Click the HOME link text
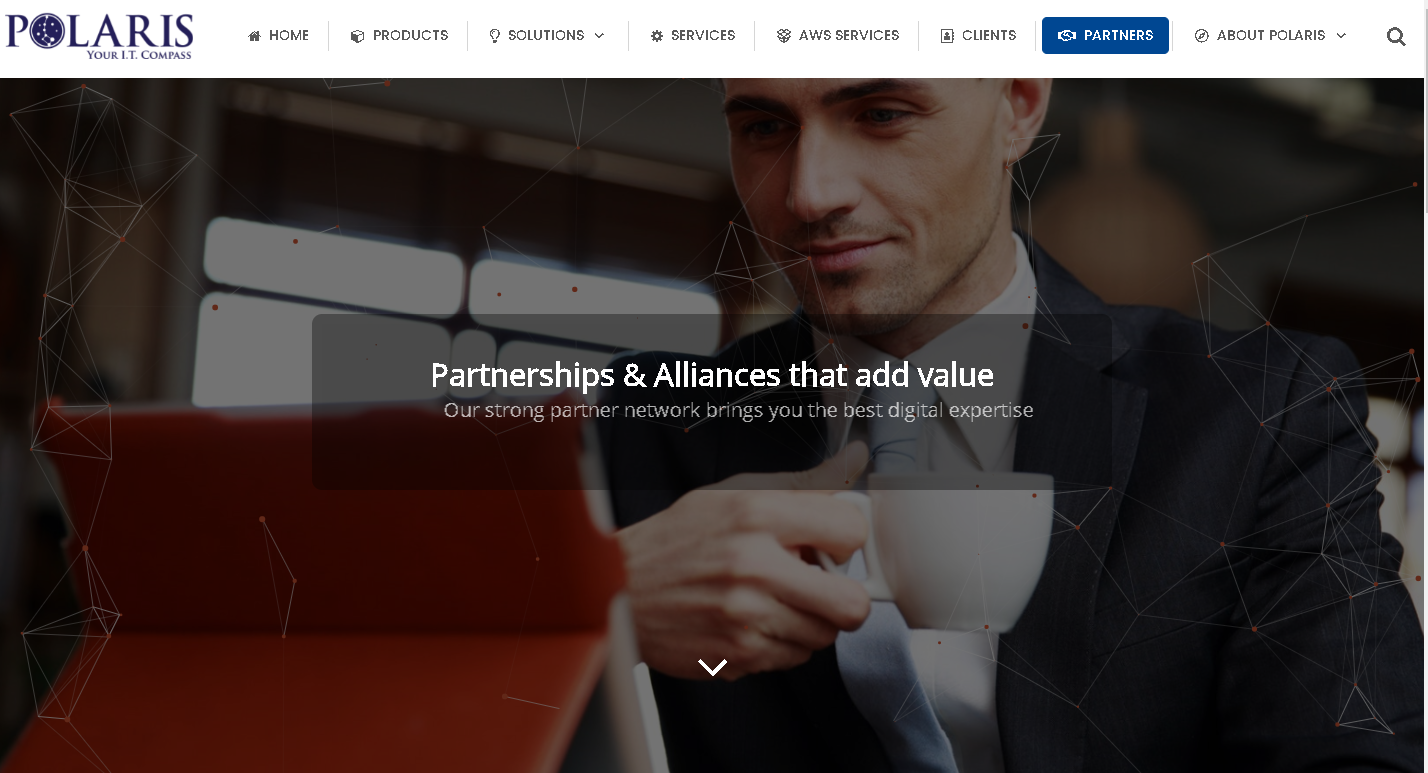1428x773 pixels. [x=289, y=35]
